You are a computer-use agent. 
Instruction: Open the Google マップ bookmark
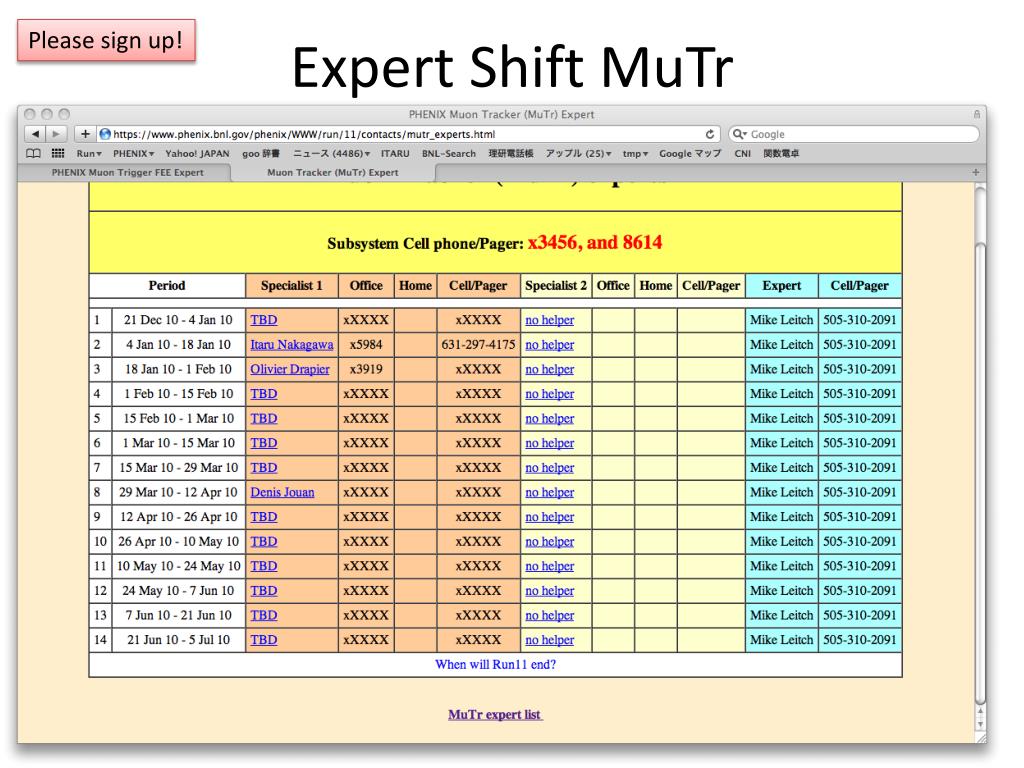pyautogui.click(x=690, y=153)
